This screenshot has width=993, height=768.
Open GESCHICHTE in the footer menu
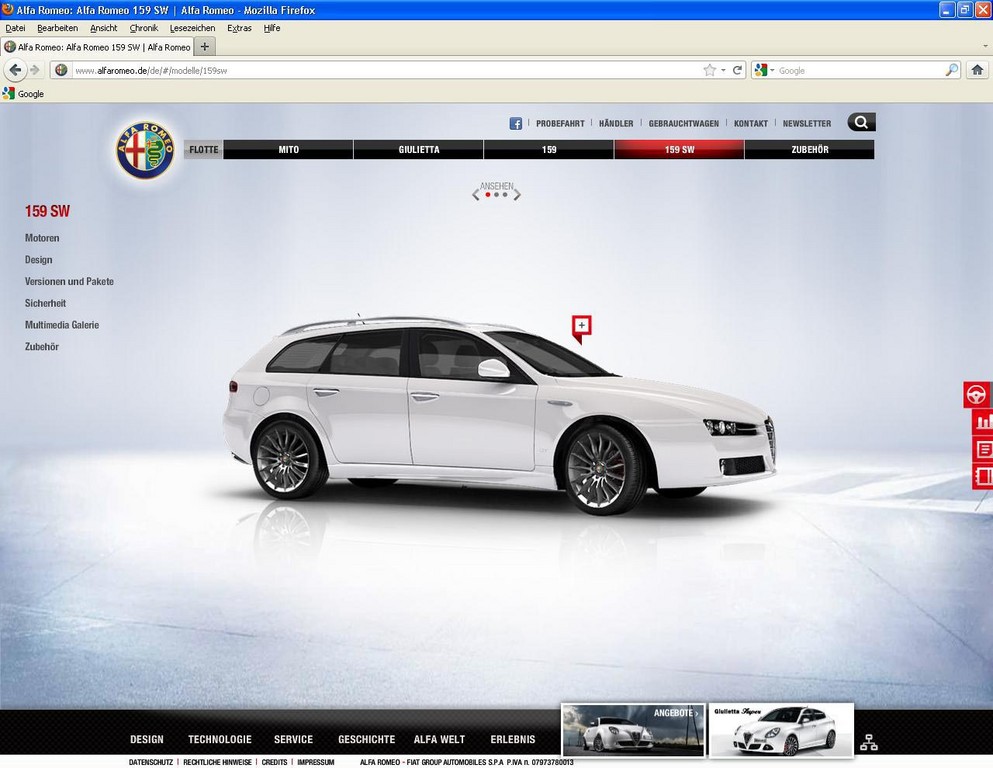[367, 740]
